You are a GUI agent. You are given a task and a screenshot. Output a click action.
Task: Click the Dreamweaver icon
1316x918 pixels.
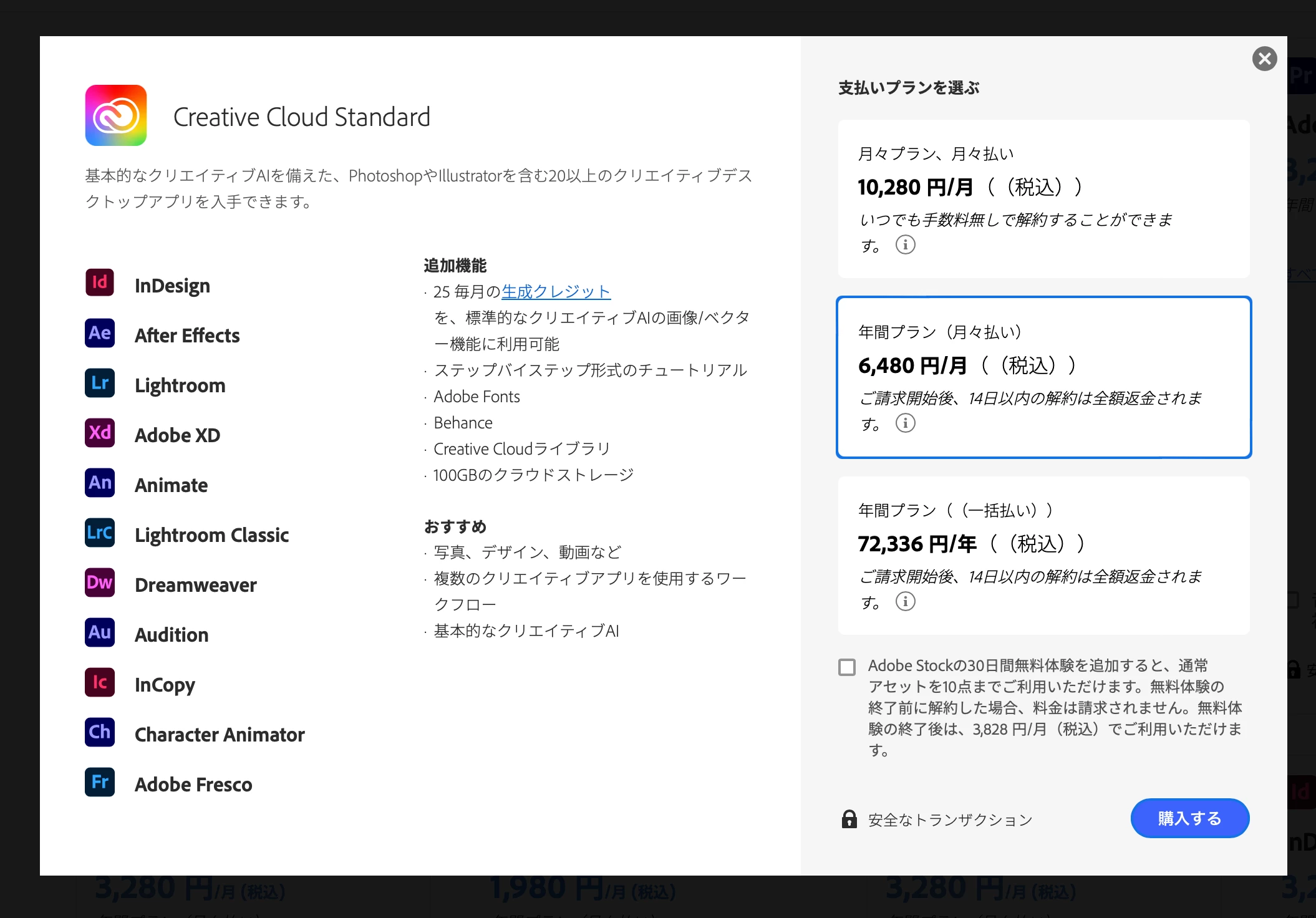click(100, 582)
